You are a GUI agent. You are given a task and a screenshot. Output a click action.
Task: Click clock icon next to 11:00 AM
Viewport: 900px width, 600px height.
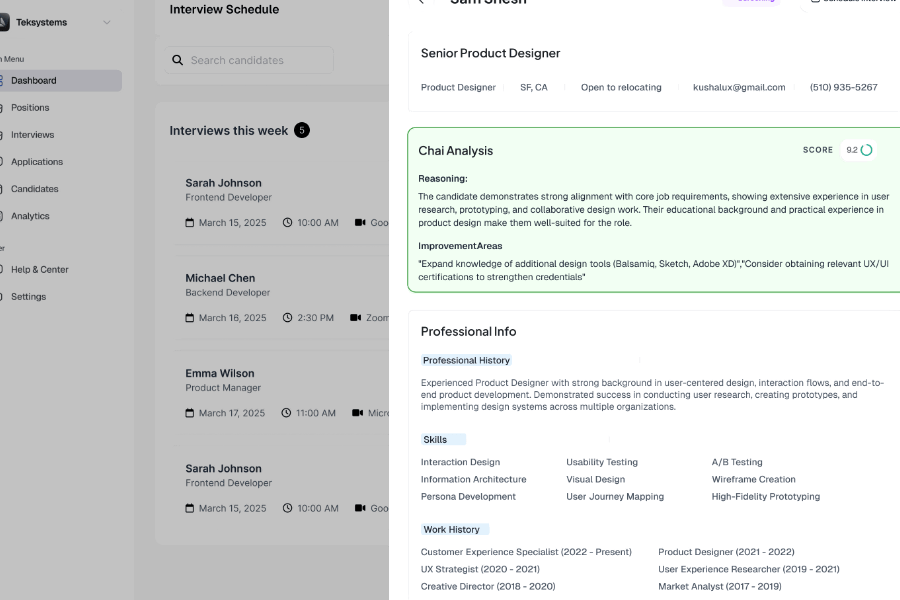click(x=288, y=413)
